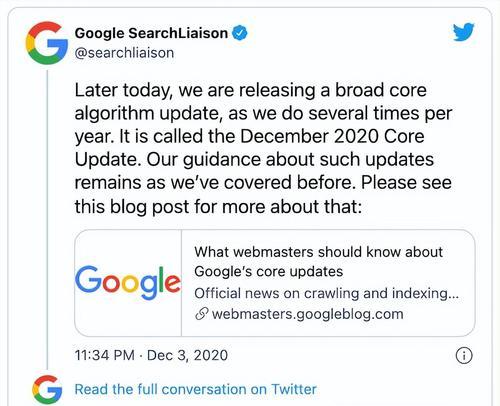The height and width of the screenshot is (406, 500).
Task: Click the 'Google's core updates' title line
Action: (268, 272)
